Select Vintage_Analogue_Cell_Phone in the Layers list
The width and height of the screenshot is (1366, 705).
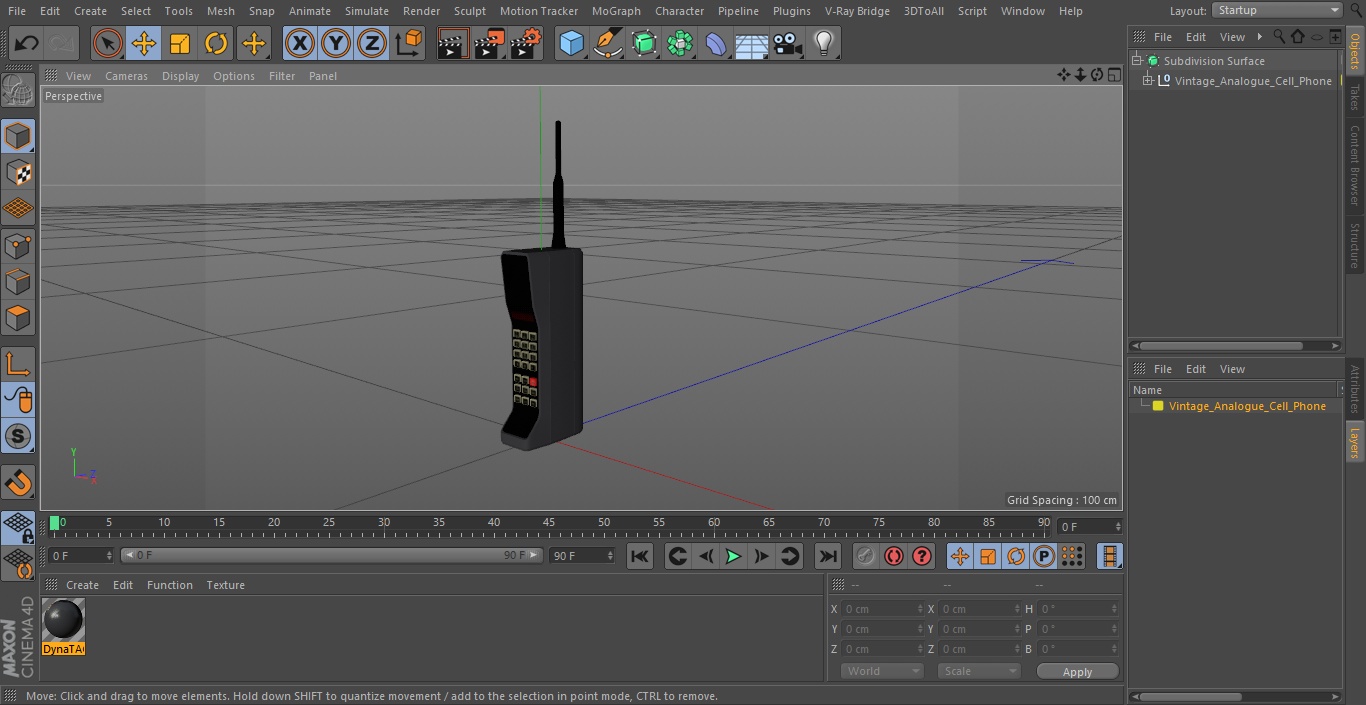(x=1247, y=406)
